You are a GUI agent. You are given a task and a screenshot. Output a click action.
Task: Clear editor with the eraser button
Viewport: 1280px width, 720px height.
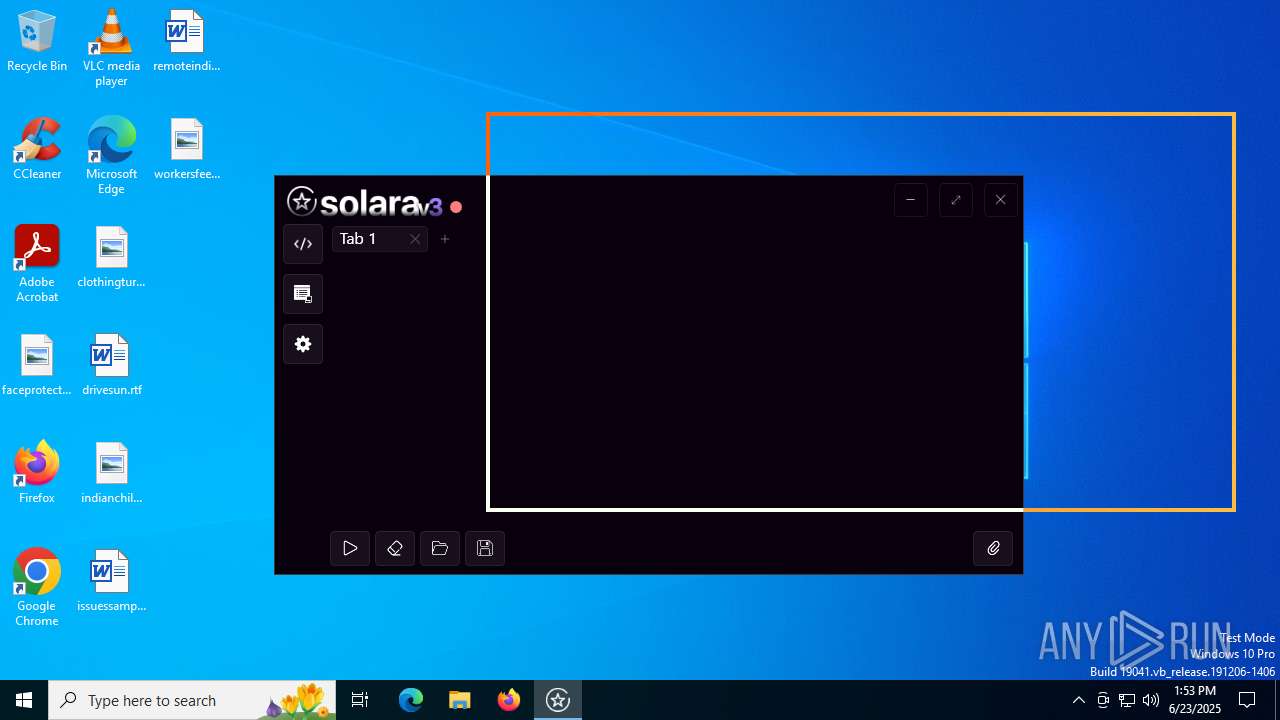[395, 548]
